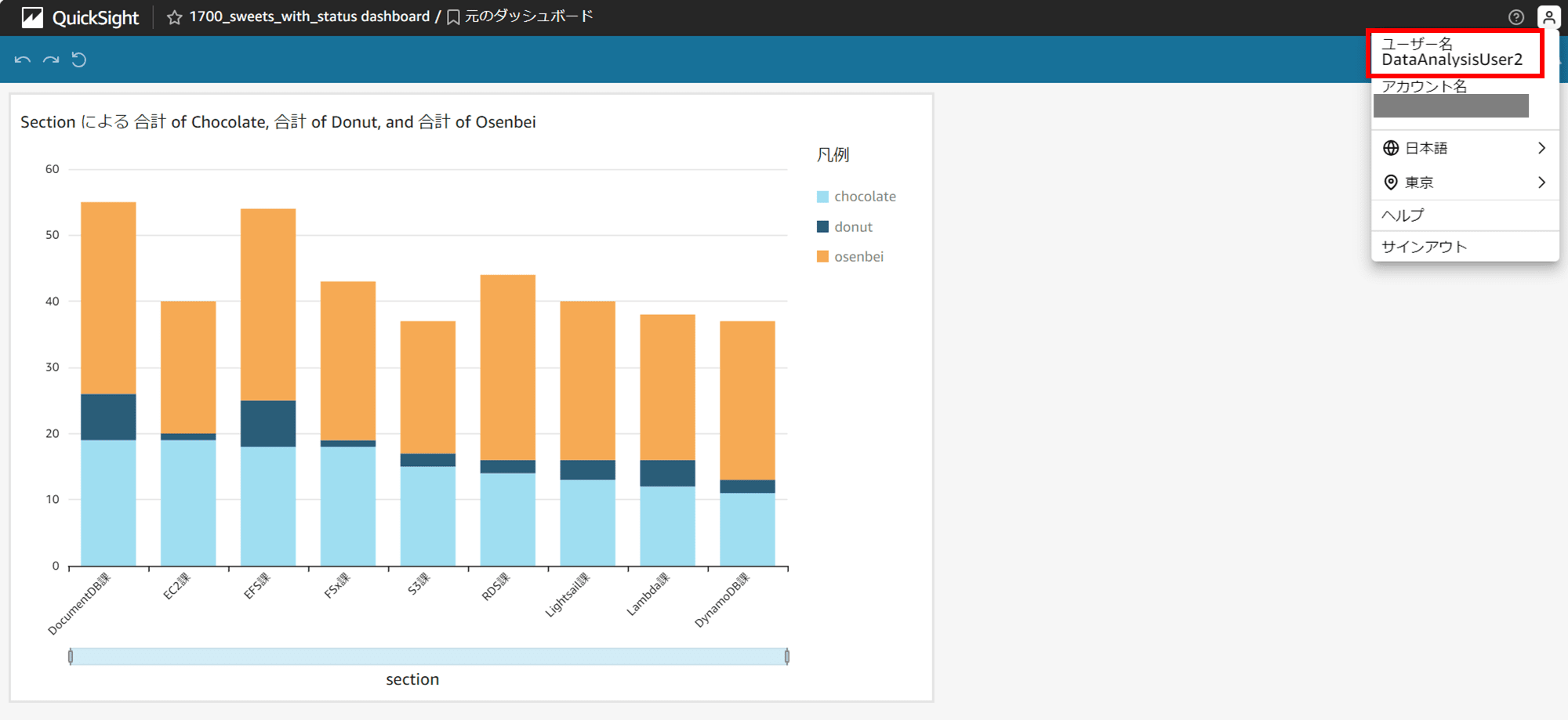Open the help question mark icon
The height and width of the screenshot is (720, 1568).
pyautogui.click(x=1516, y=17)
